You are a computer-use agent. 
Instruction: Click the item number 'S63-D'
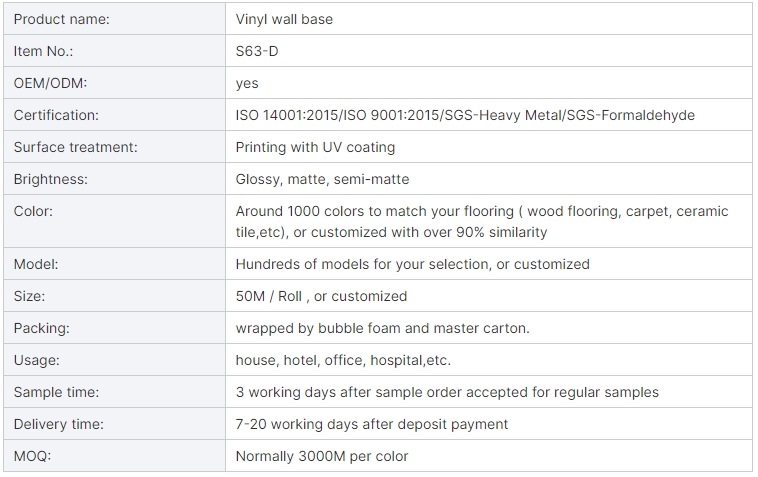[x=256, y=51]
